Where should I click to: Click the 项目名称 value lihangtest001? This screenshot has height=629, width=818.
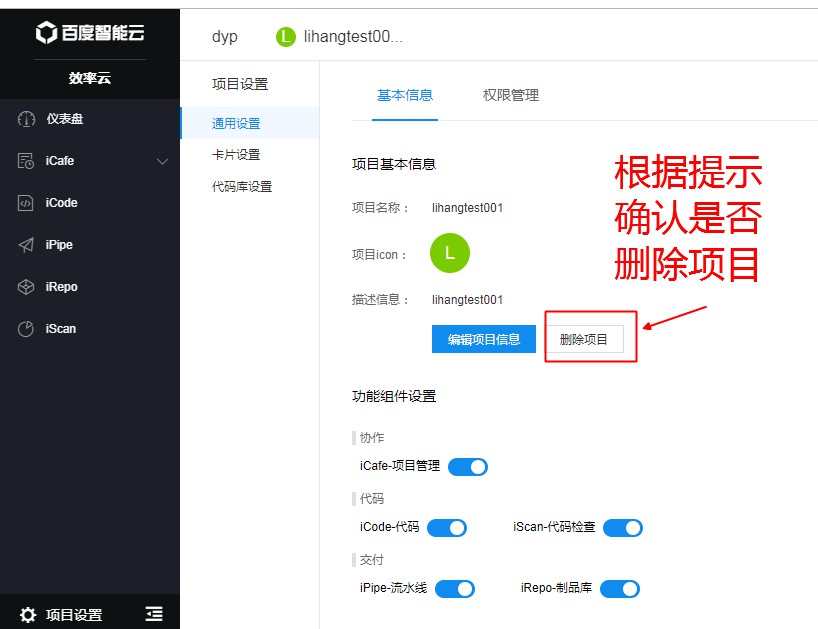click(x=467, y=208)
